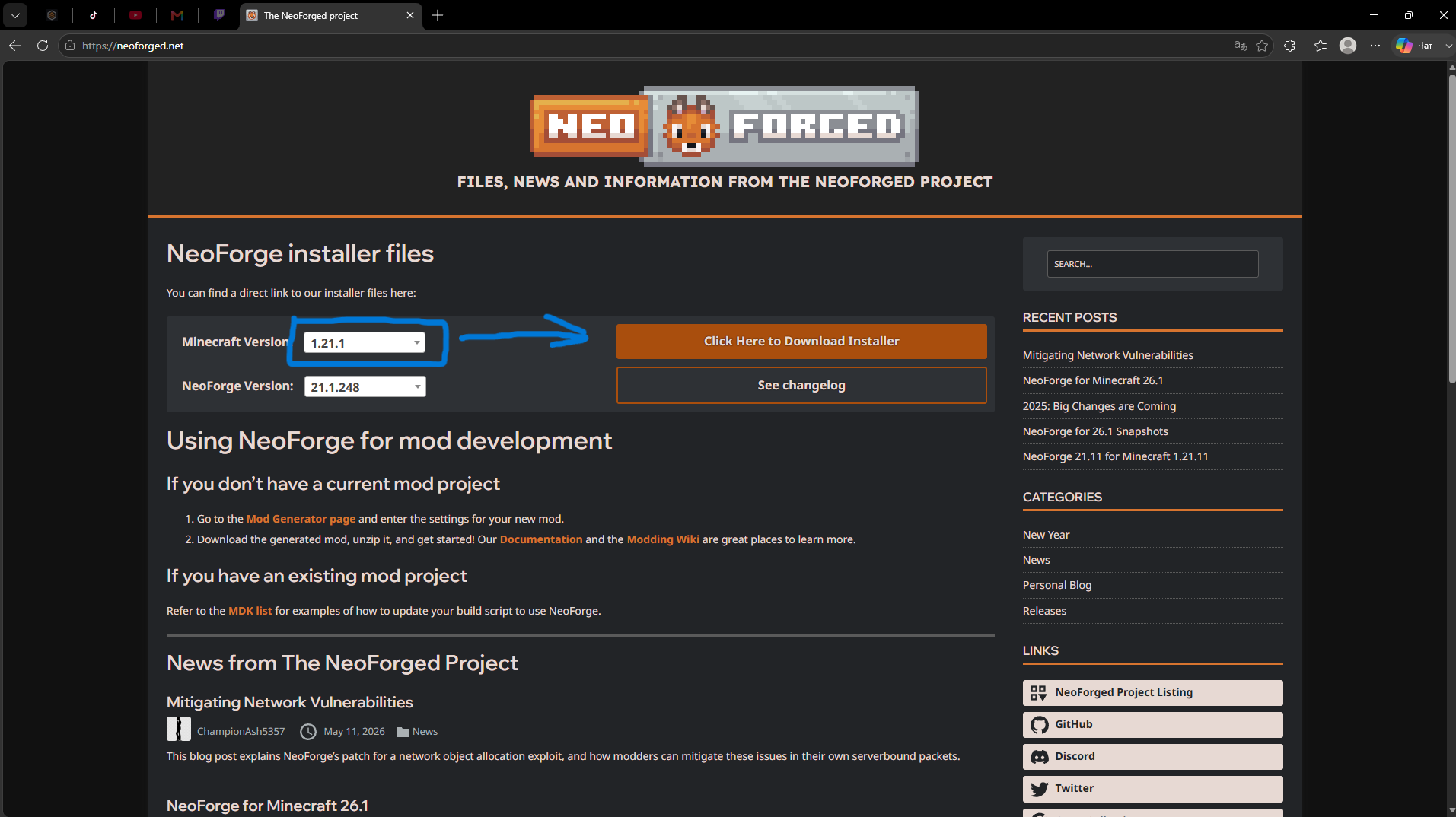Open the Copilot Чат button
Screen dimensions: 1456x817
[x=1414, y=46]
